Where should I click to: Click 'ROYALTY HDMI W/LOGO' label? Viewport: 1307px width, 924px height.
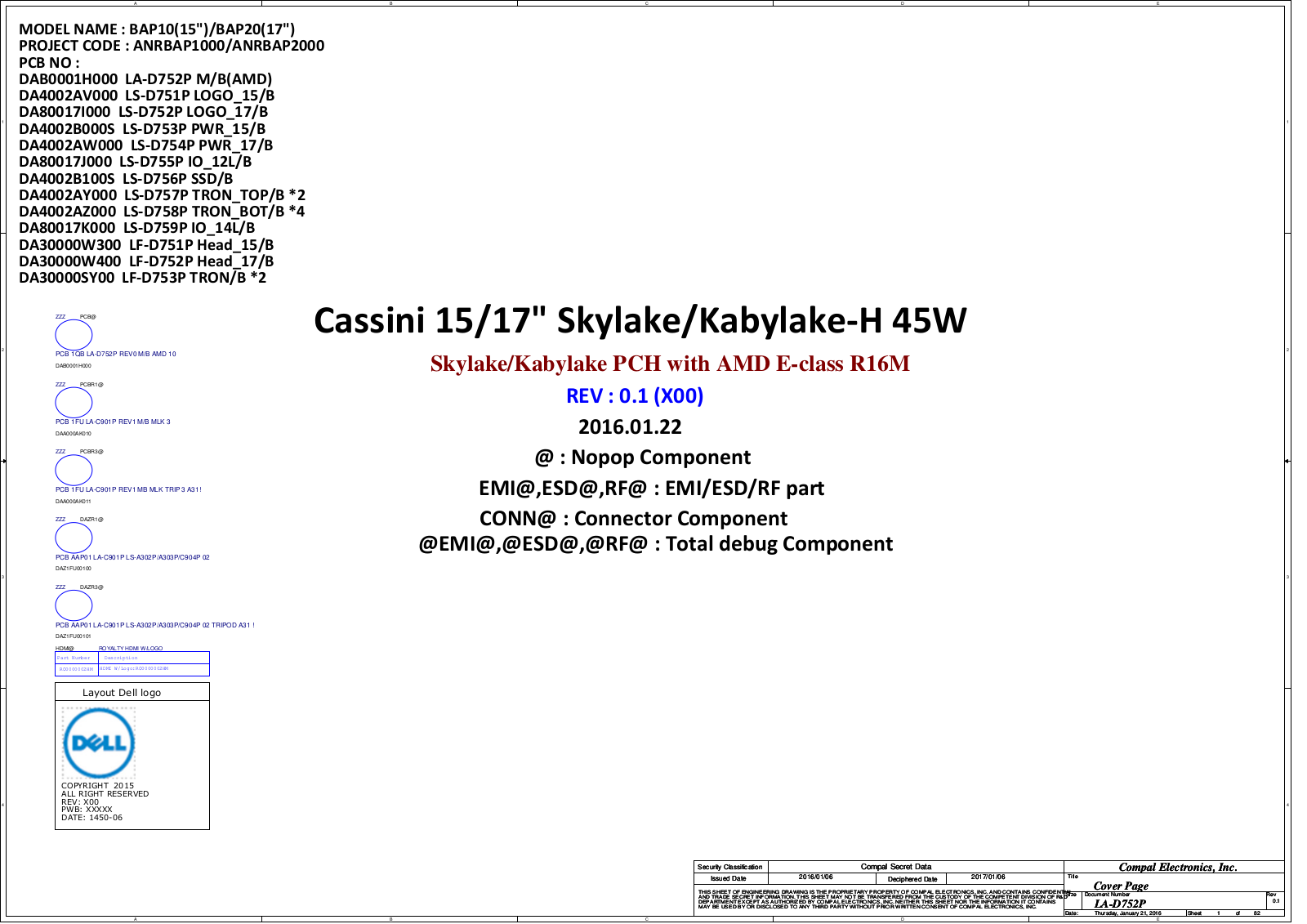pyautogui.click(x=131, y=649)
